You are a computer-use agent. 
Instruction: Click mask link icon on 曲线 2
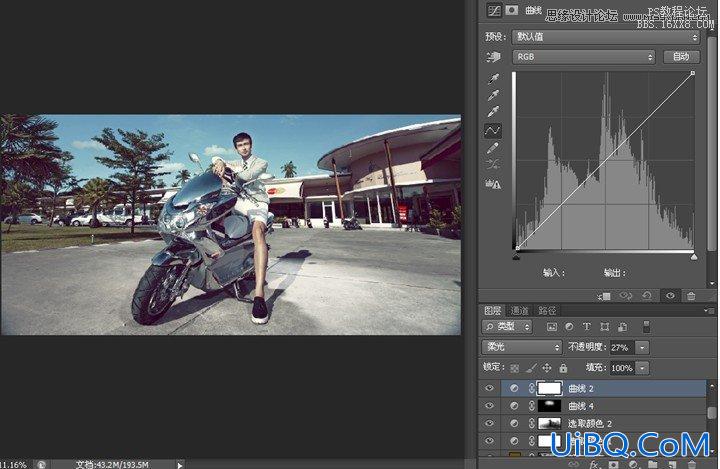[531, 388]
